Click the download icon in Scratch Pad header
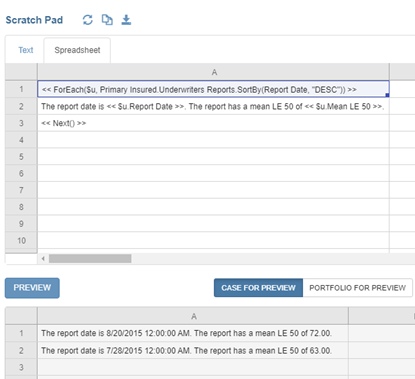 (x=126, y=20)
